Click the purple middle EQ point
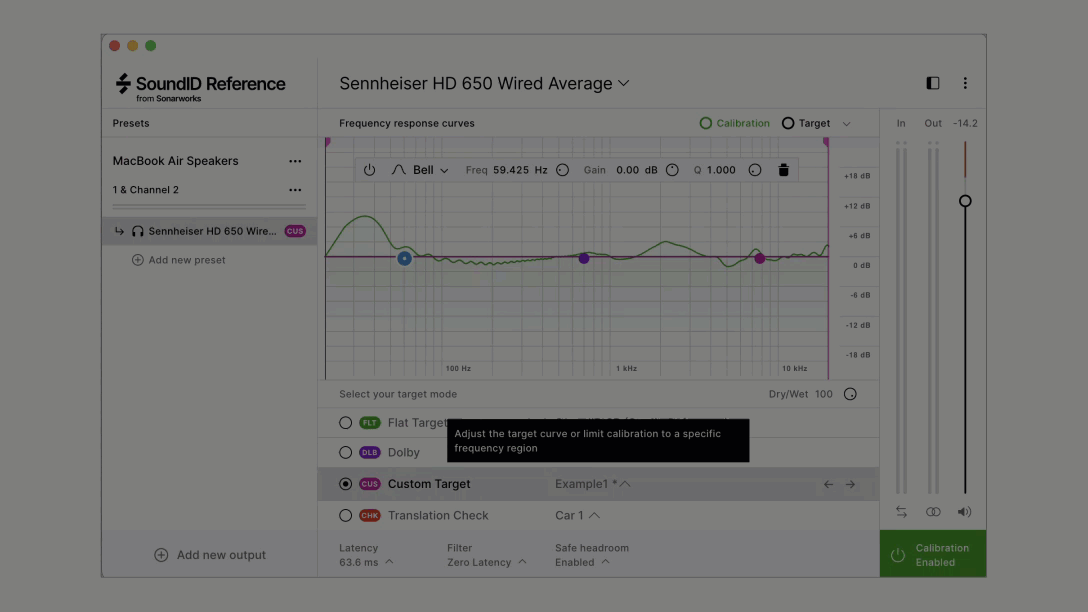 [584, 258]
